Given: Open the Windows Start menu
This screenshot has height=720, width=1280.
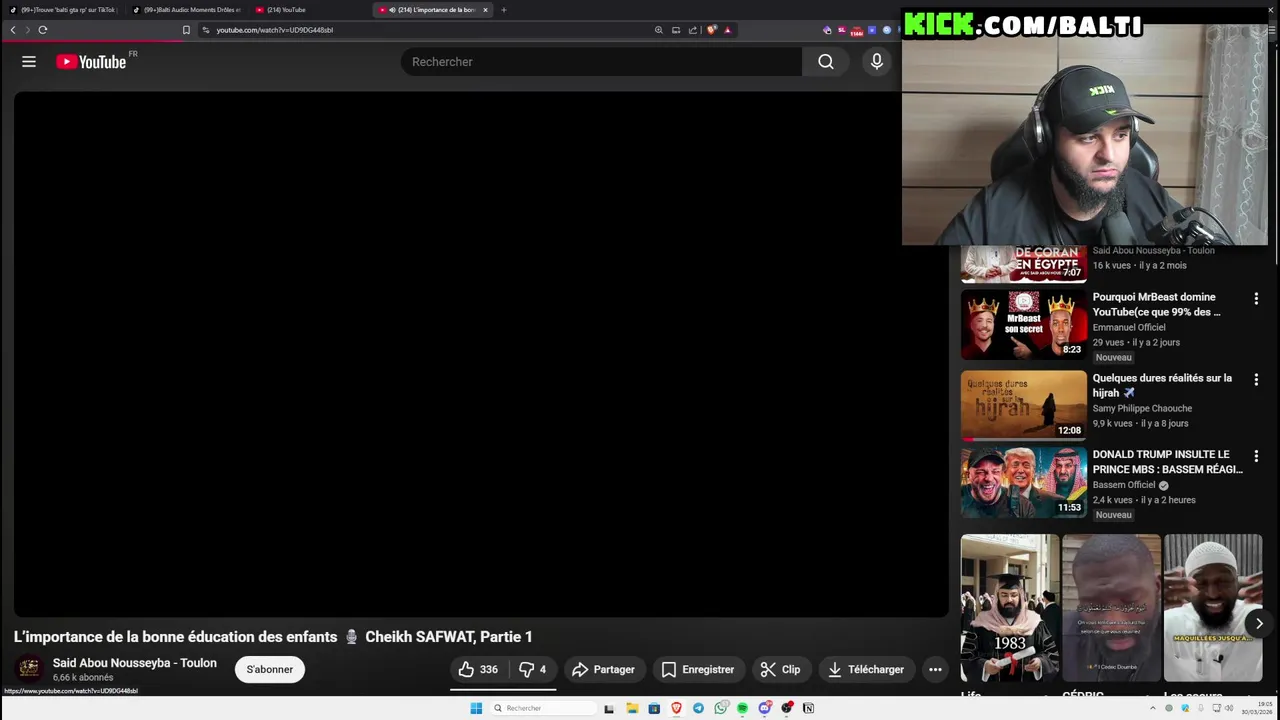Looking at the screenshot, I should (476, 708).
